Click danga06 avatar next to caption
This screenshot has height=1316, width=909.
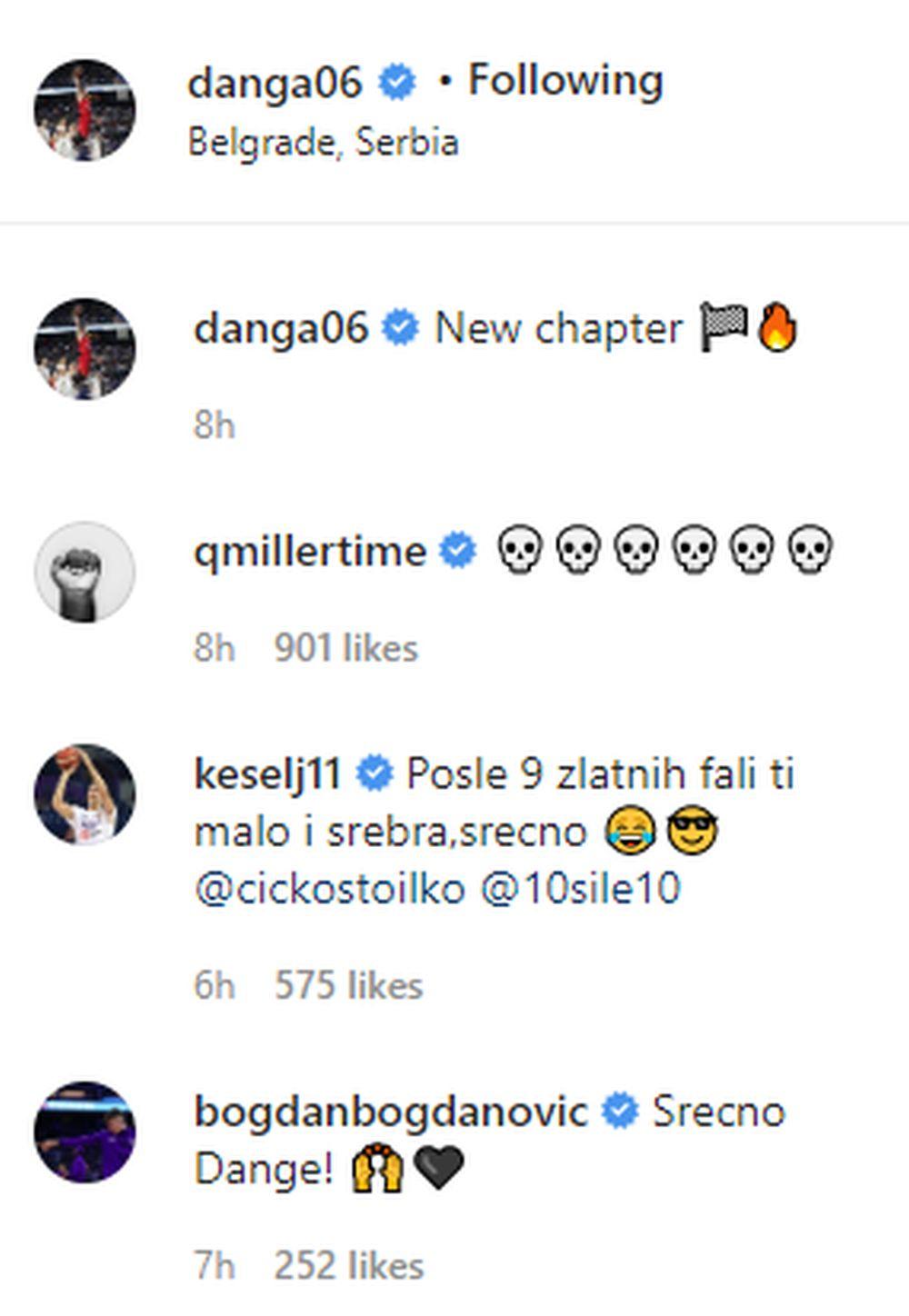[x=85, y=349]
